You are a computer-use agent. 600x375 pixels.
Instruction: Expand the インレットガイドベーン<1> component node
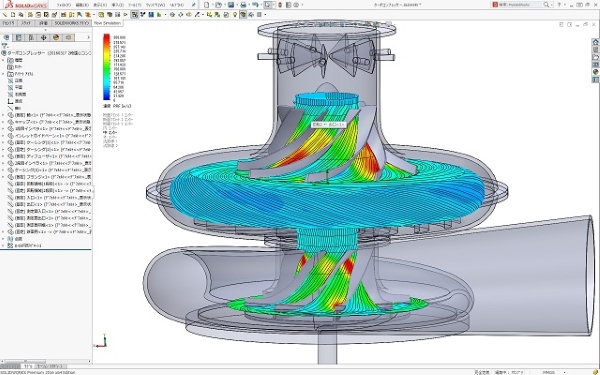pos(3,136)
